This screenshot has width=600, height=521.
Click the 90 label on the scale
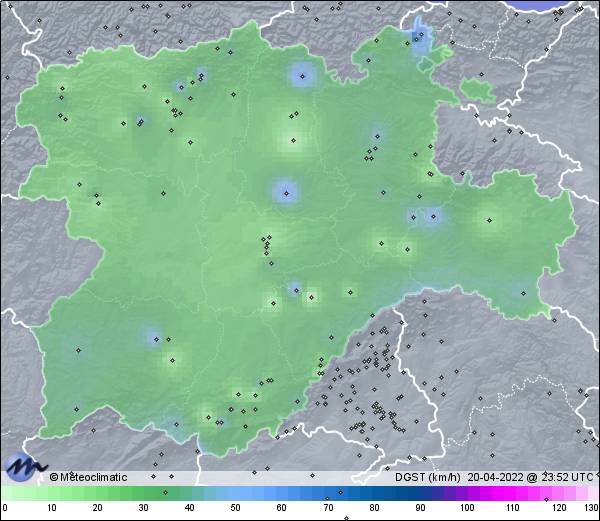pyautogui.click(x=420, y=508)
